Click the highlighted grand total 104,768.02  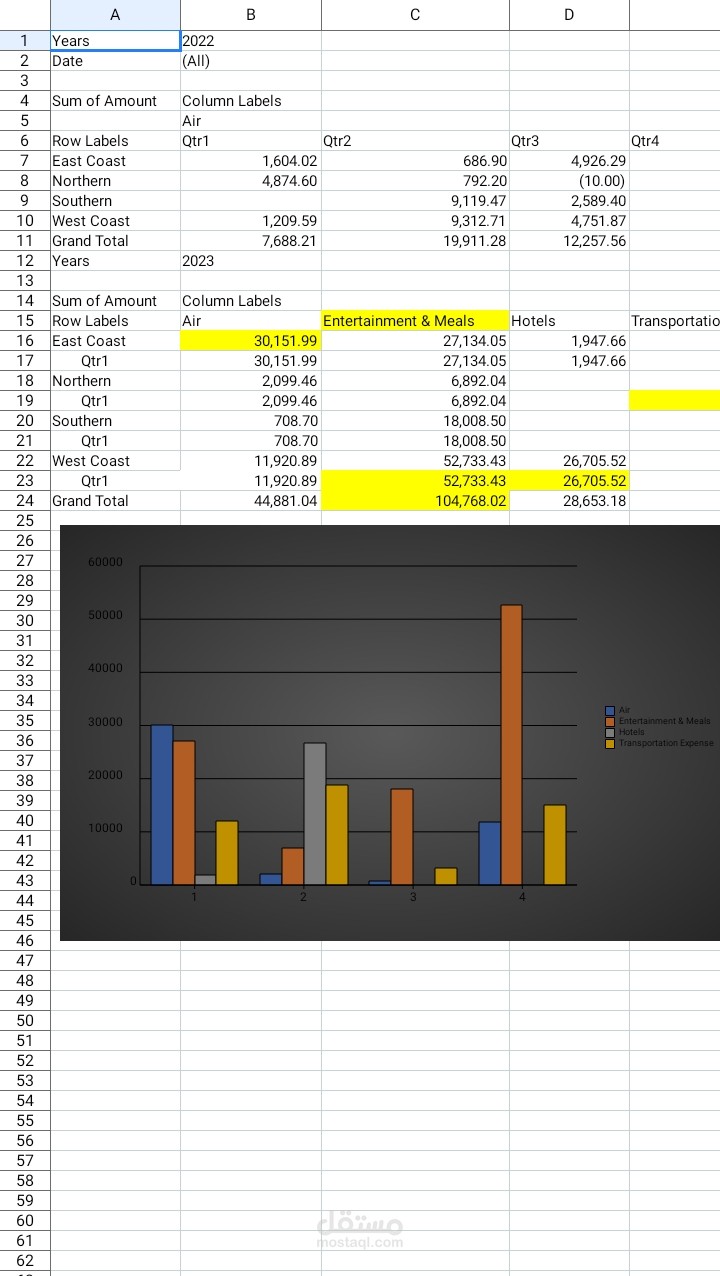point(415,501)
